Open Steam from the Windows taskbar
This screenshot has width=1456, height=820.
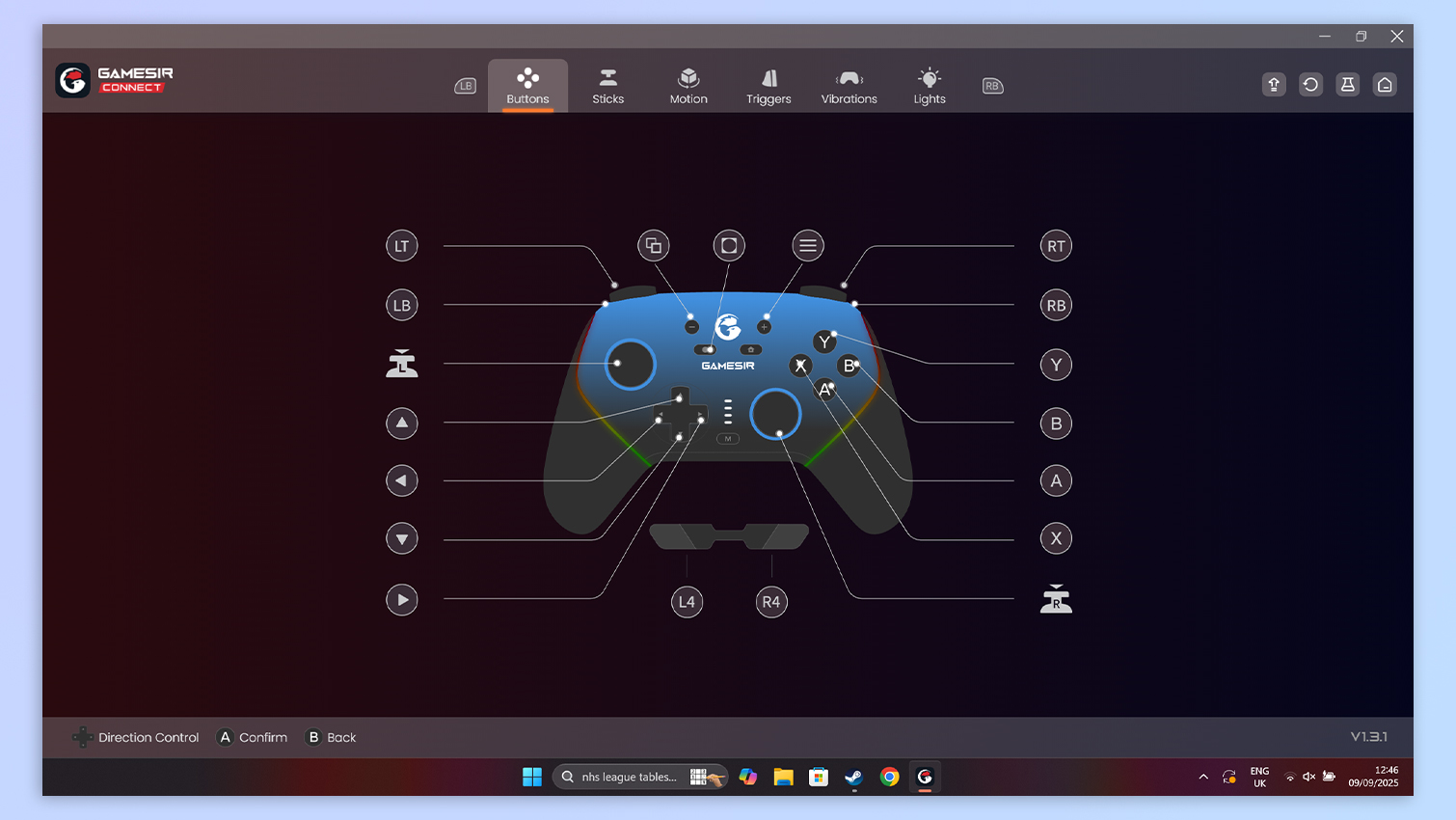tap(853, 777)
